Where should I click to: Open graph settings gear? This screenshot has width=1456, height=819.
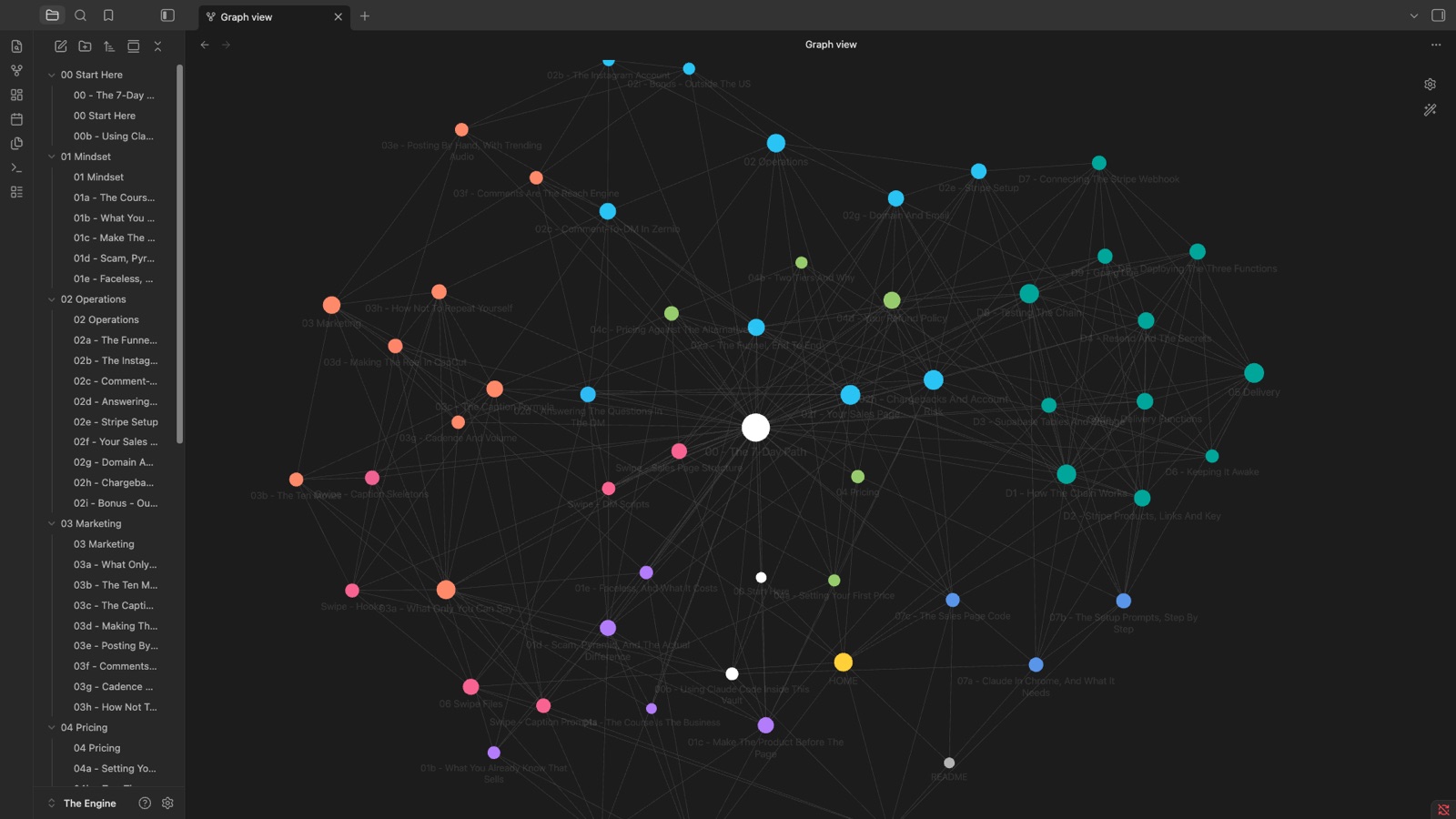(1430, 84)
